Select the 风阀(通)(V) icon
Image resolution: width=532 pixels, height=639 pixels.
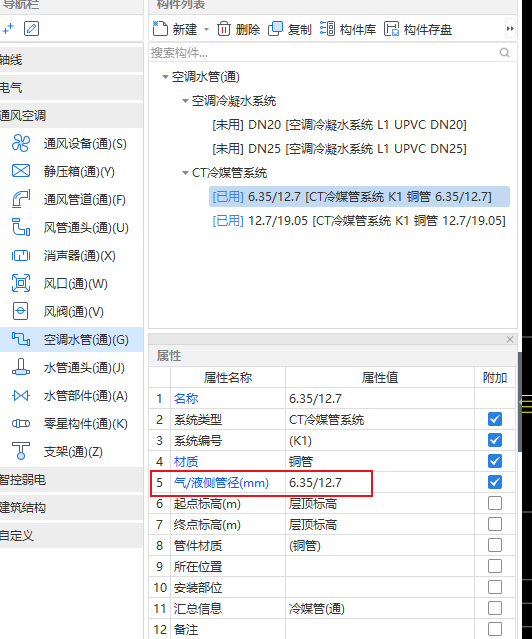click(x=21, y=311)
